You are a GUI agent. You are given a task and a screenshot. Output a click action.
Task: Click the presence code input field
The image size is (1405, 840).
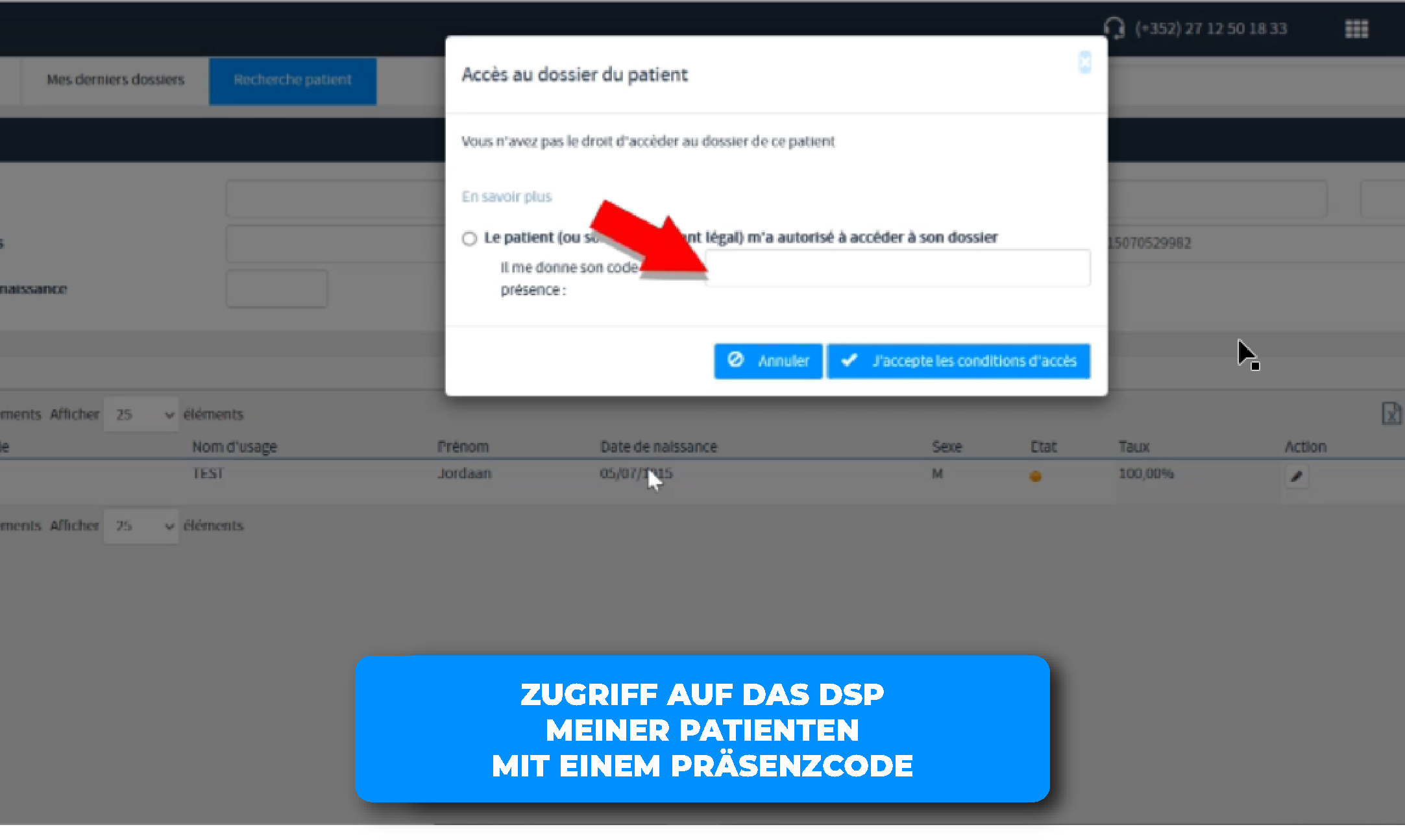[898, 268]
